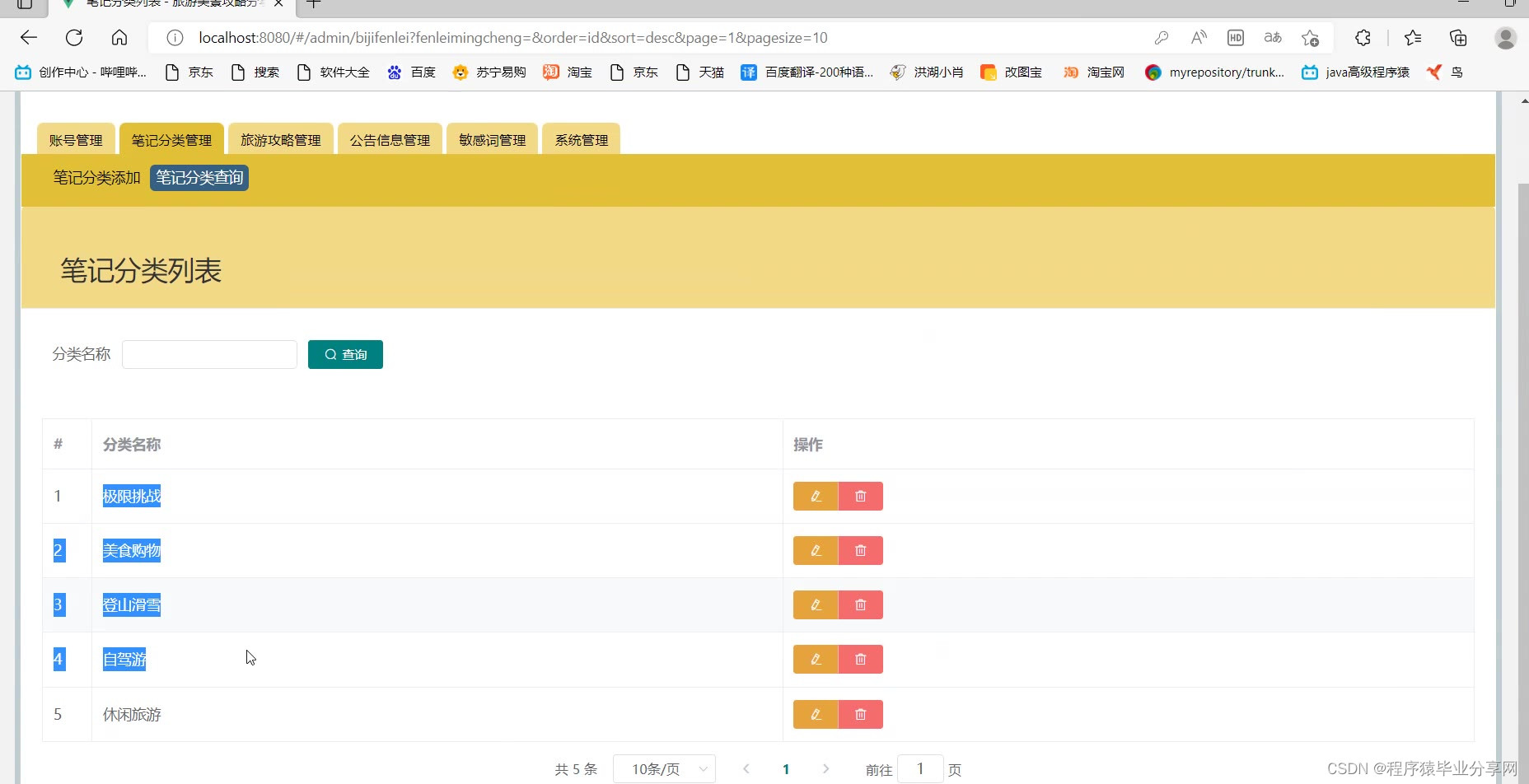Edit the 自驾游 category row
This screenshot has width=1529, height=784.
[x=816, y=659]
